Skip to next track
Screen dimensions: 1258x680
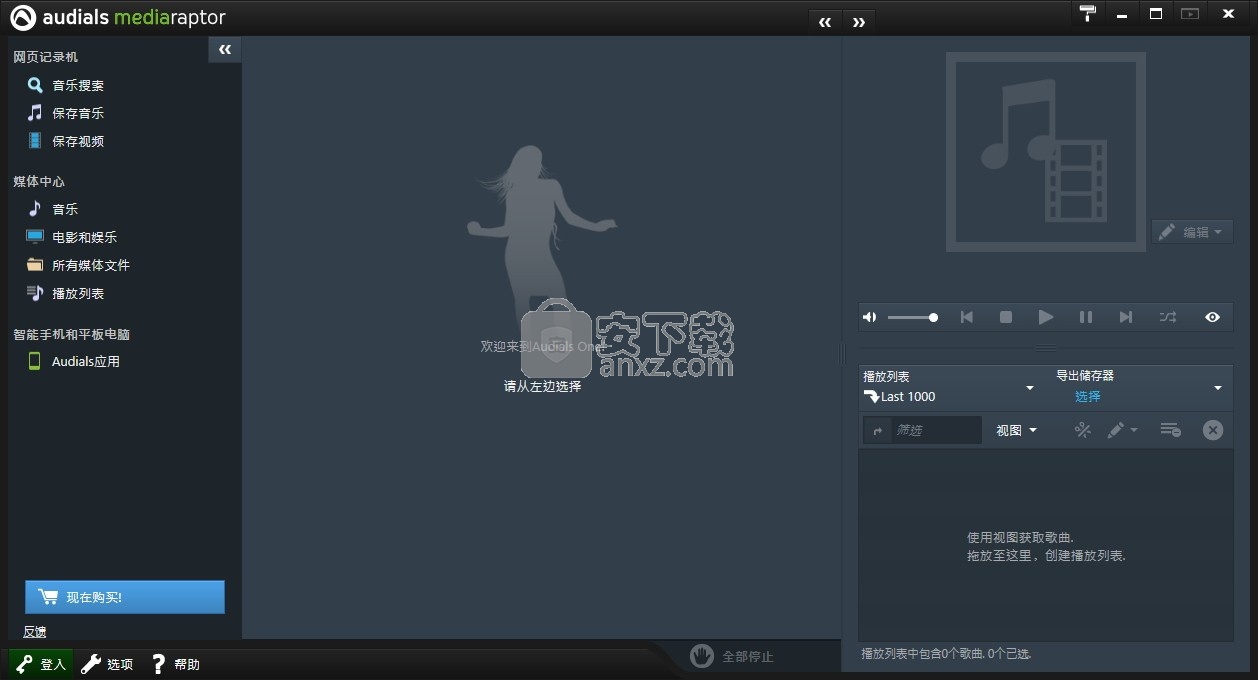[x=1126, y=317]
